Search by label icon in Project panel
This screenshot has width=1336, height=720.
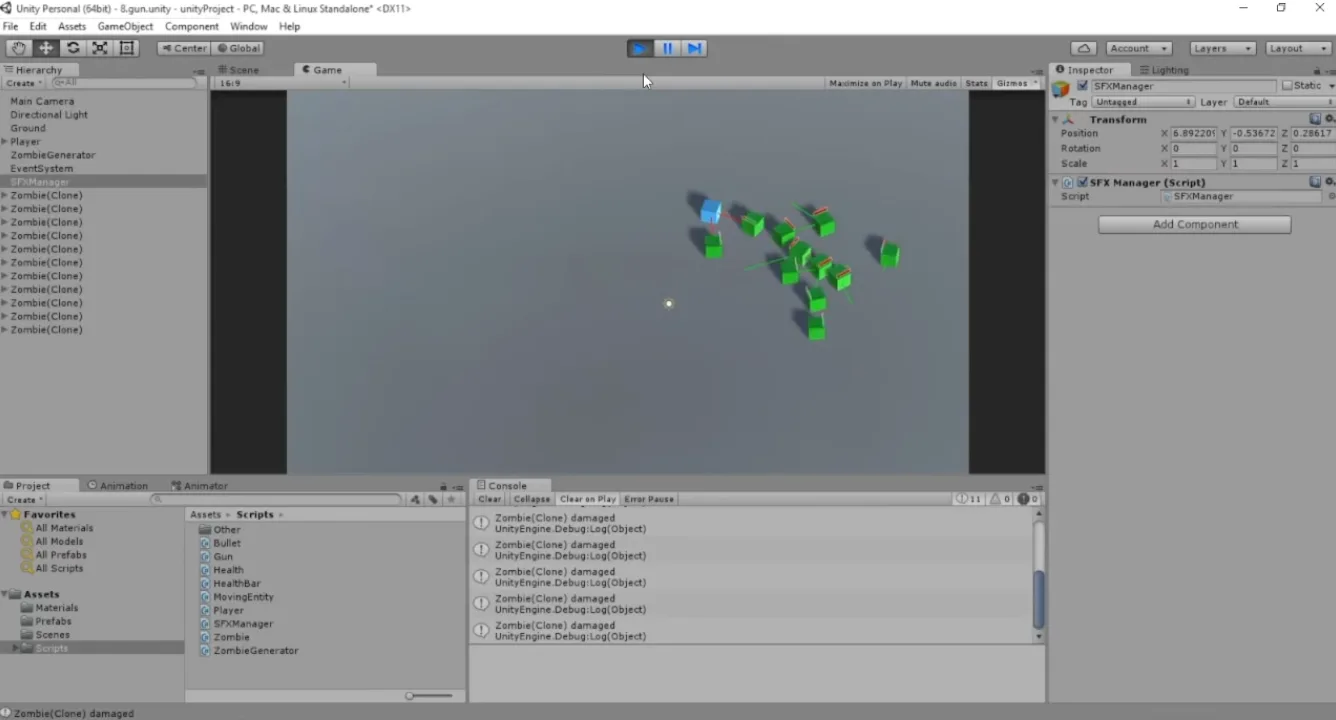(433, 499)
